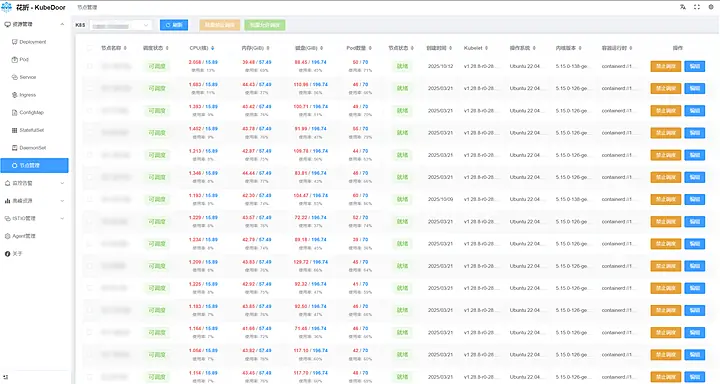Open Agent管理 in the sidebar
The image size is (720, 384).
pos(24,236)
